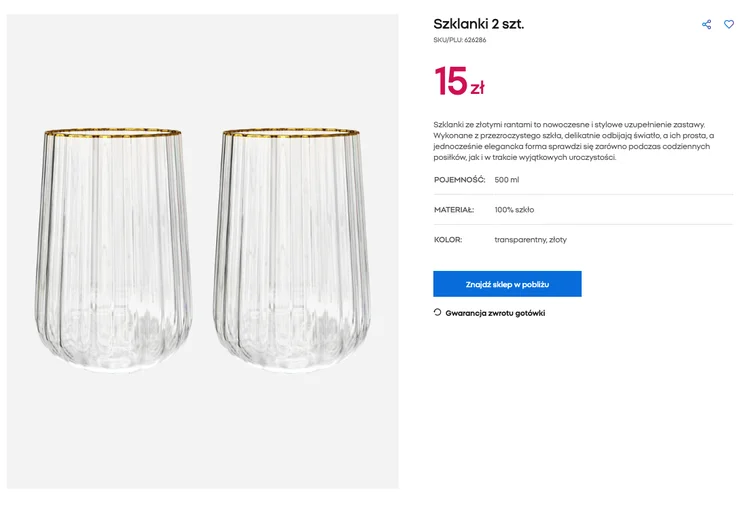
Task: Click the Szklanki 2 szt. product title
Action: 478,23
